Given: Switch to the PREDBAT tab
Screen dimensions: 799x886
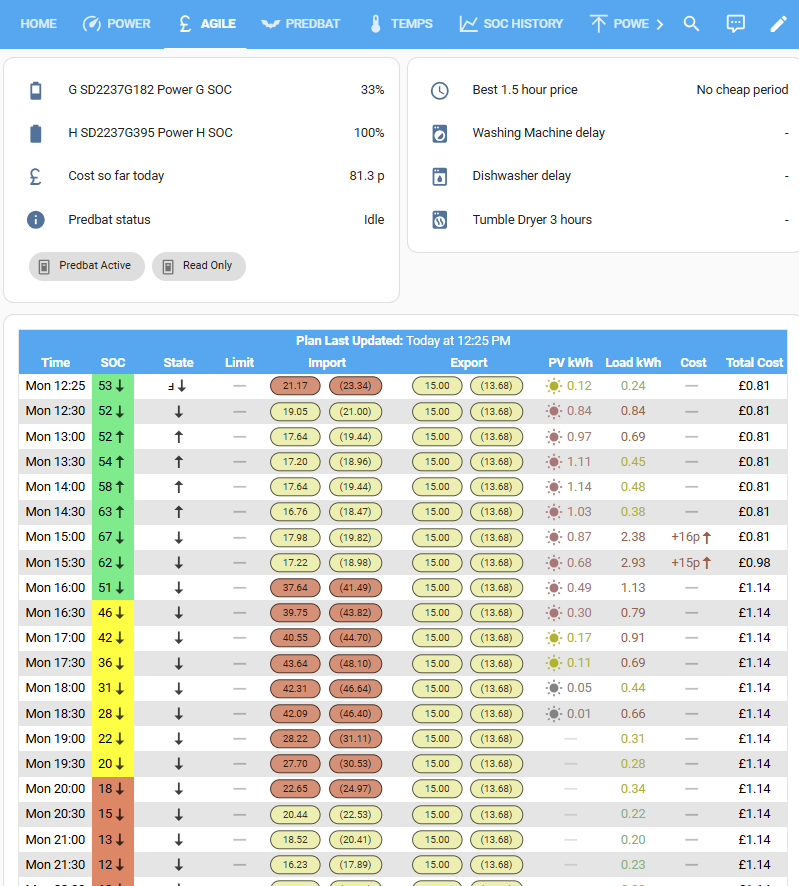Looking at the screenshot, I should click(301, 24).
